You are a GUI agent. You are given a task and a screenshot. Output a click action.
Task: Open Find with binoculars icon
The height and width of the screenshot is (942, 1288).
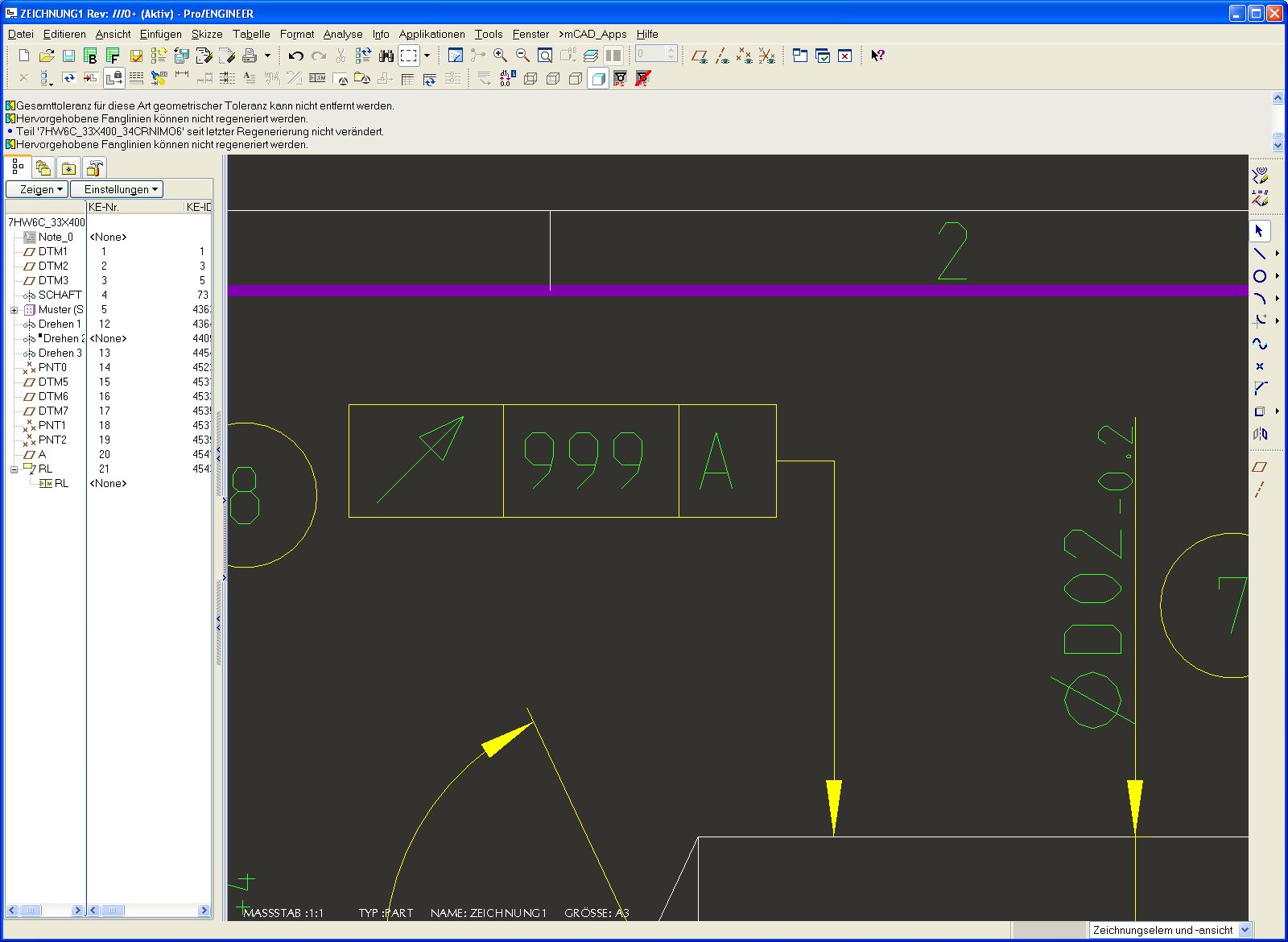click(386, 56)
